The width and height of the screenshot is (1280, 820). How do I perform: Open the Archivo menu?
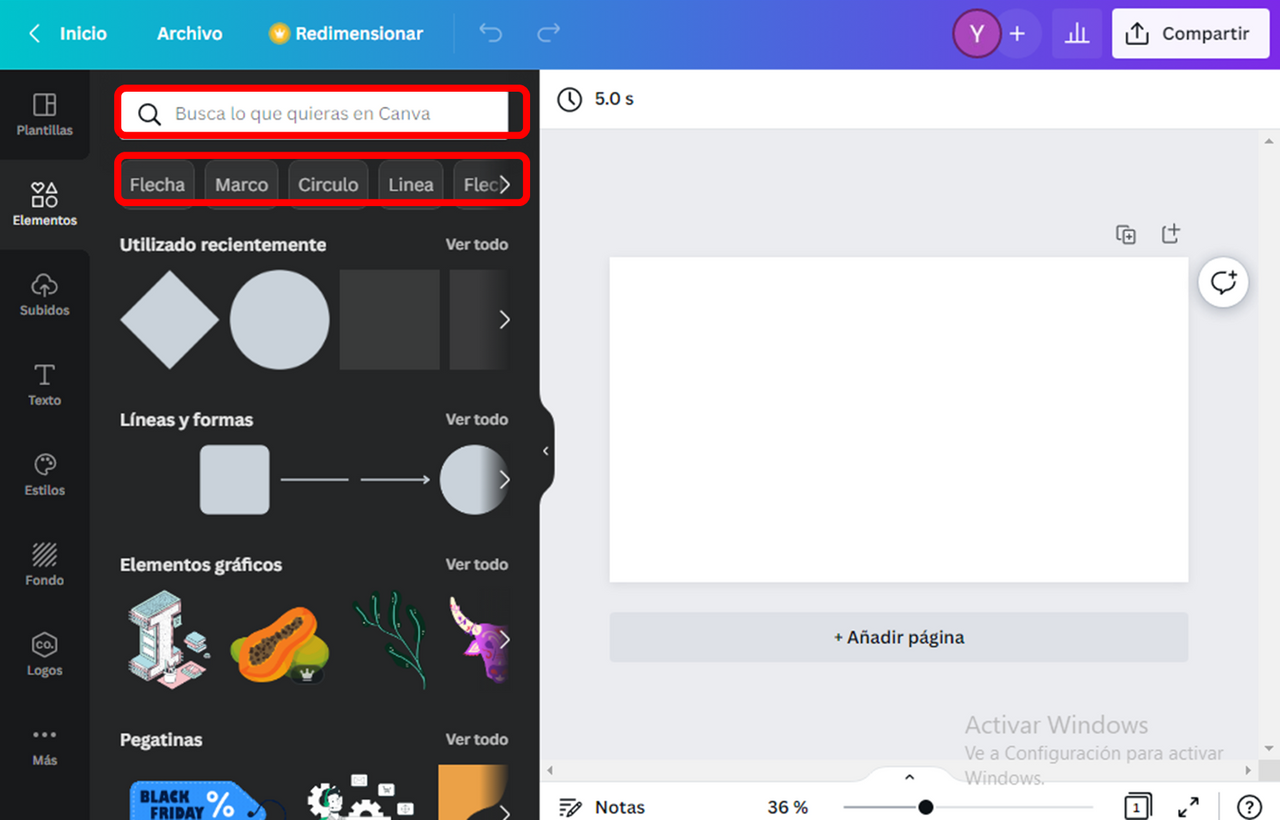pyautogui.click(x=189, y=34)
